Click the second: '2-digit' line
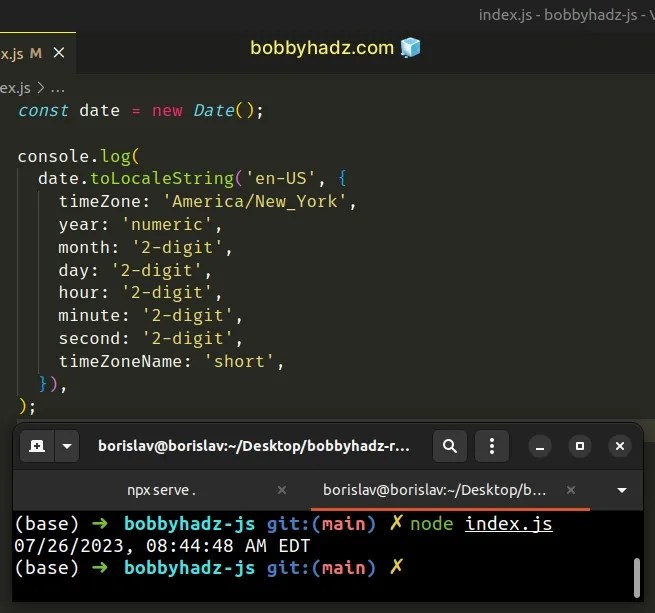655x613 pixels. coord(150,338)
